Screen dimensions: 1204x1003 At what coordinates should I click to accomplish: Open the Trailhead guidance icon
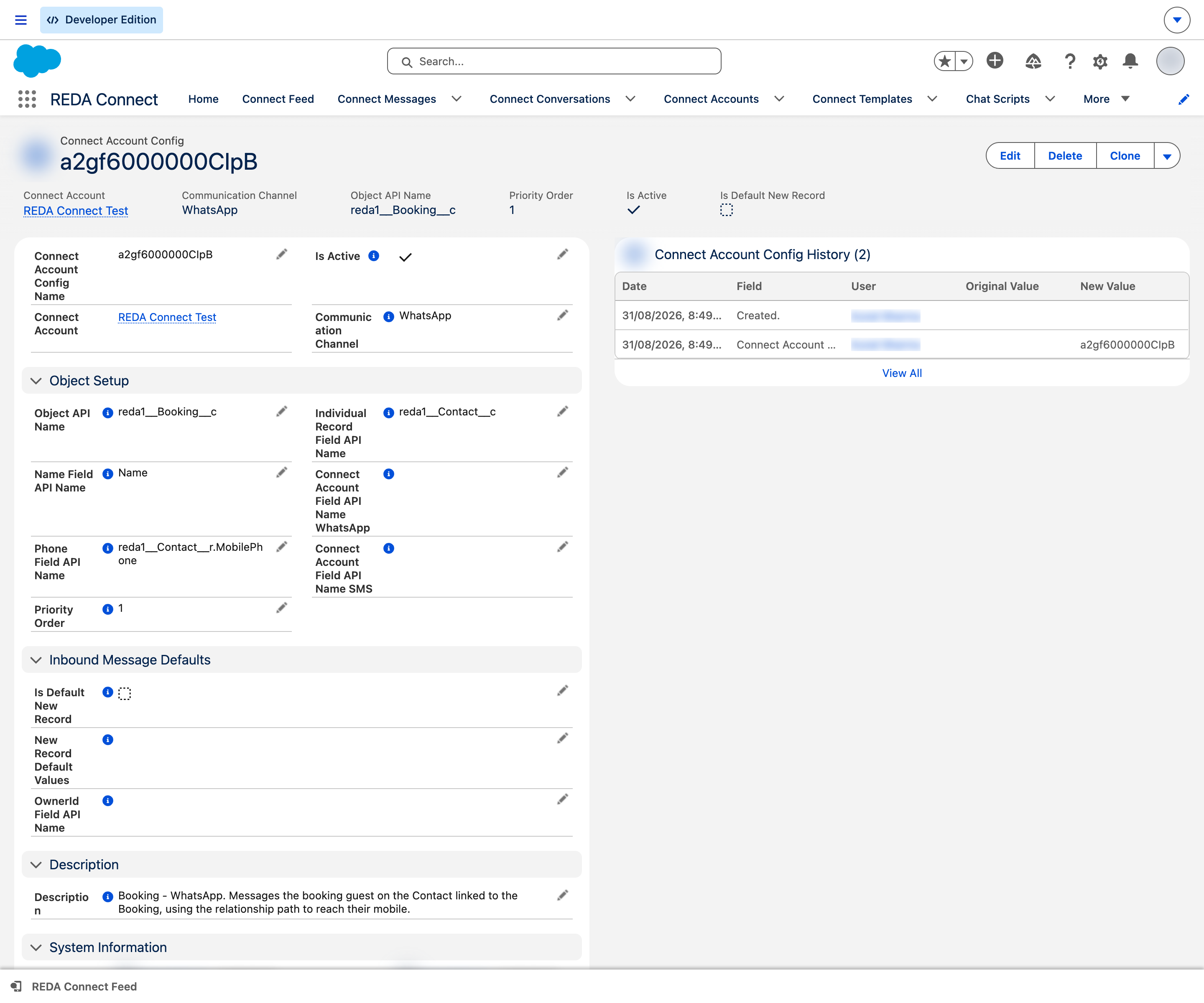pyautogui.click(x=1033, y=61)
